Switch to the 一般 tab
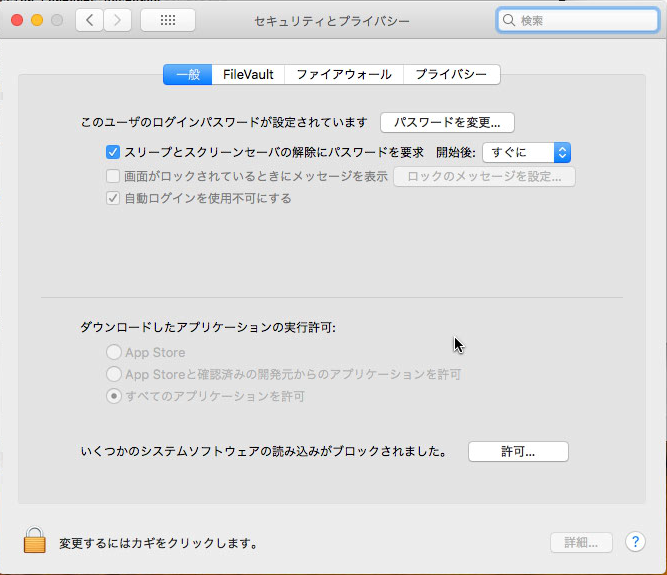 click(x=188, y=74)
